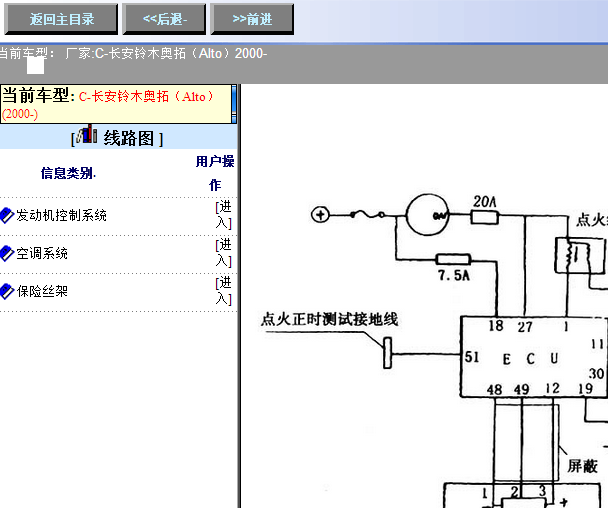Viewport: 608px width, 508px height.
Task: Click the 信息类别 column header
Action: 68,173
